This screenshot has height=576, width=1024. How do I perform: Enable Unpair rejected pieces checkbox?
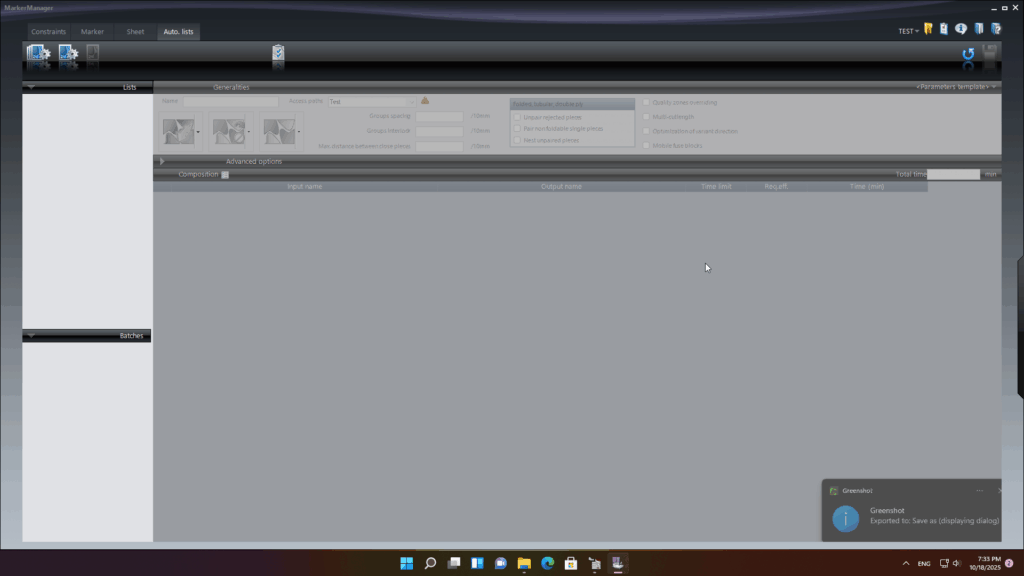coord(517,117)
